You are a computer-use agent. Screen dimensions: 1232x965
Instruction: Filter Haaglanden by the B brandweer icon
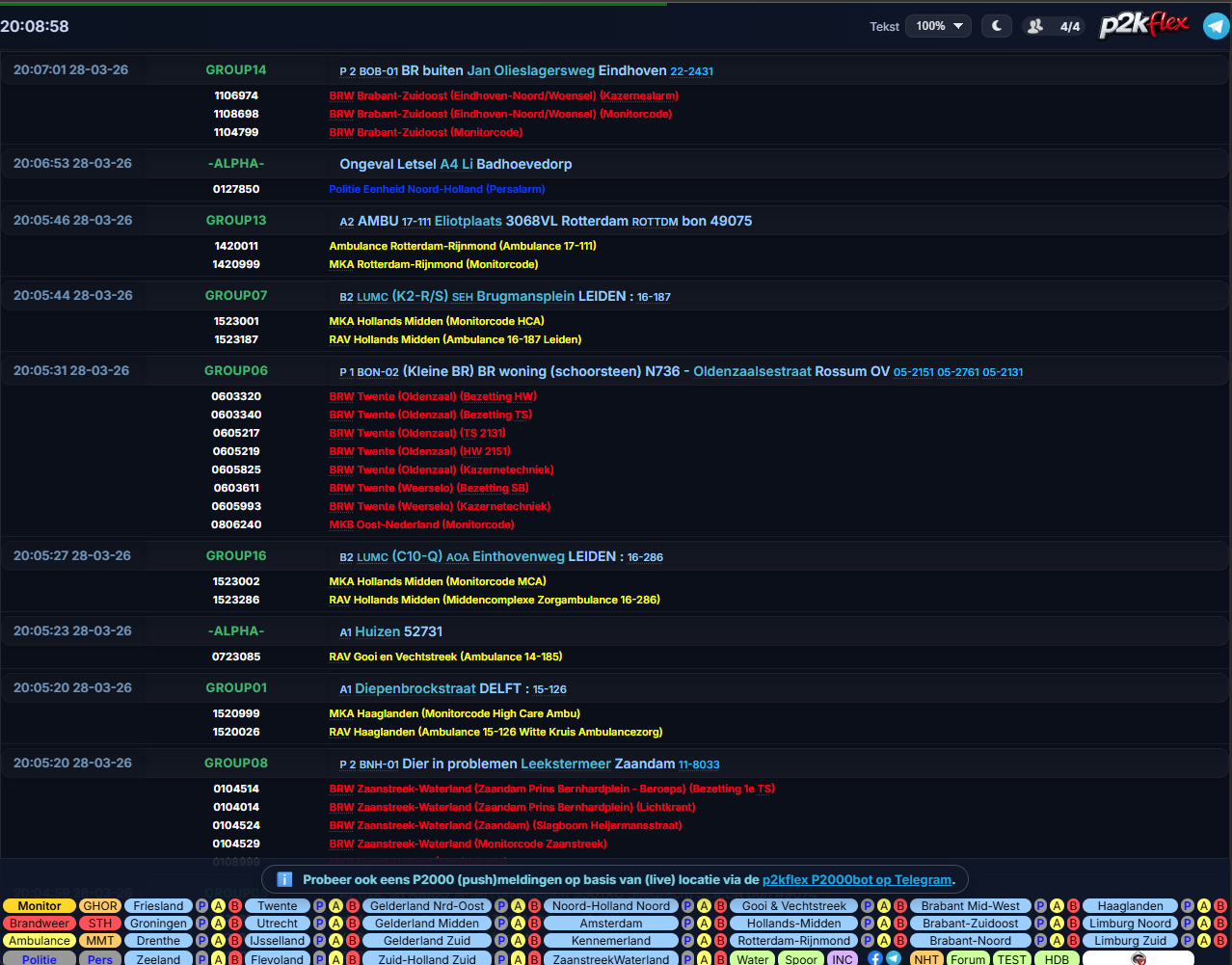click(x=1220, y=906)
